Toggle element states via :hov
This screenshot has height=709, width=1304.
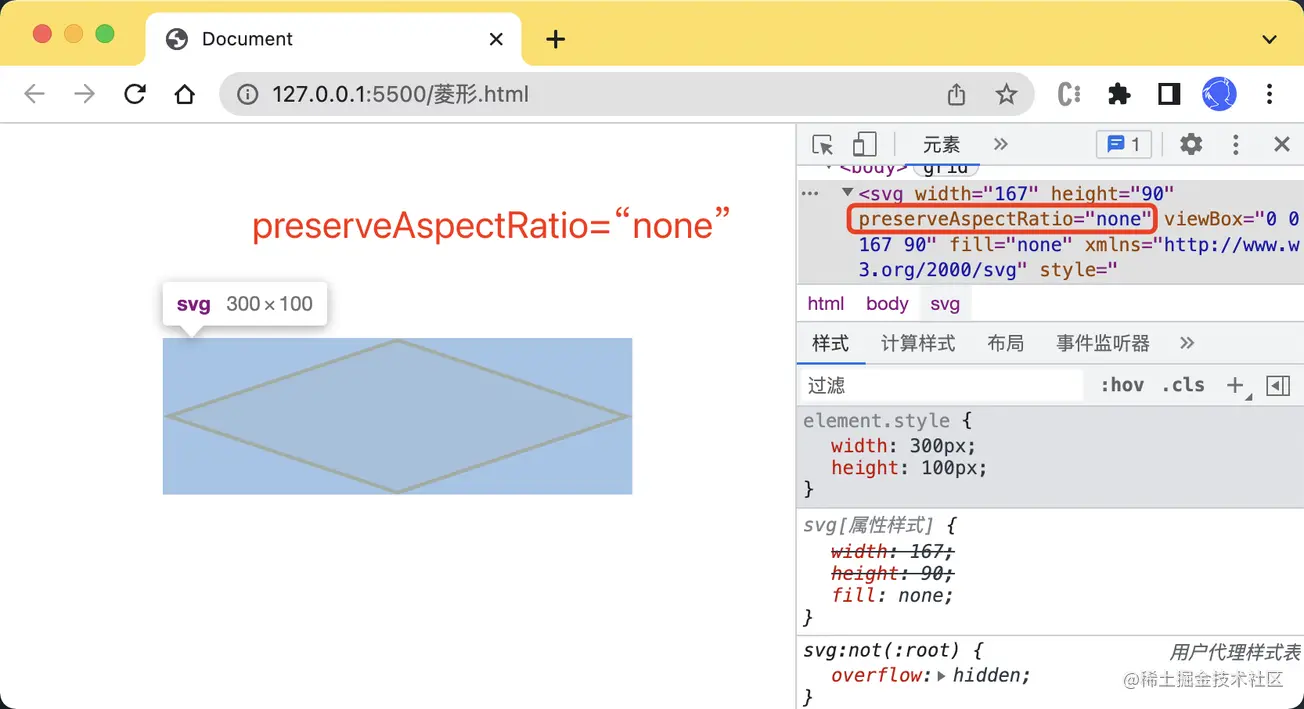1122,384
